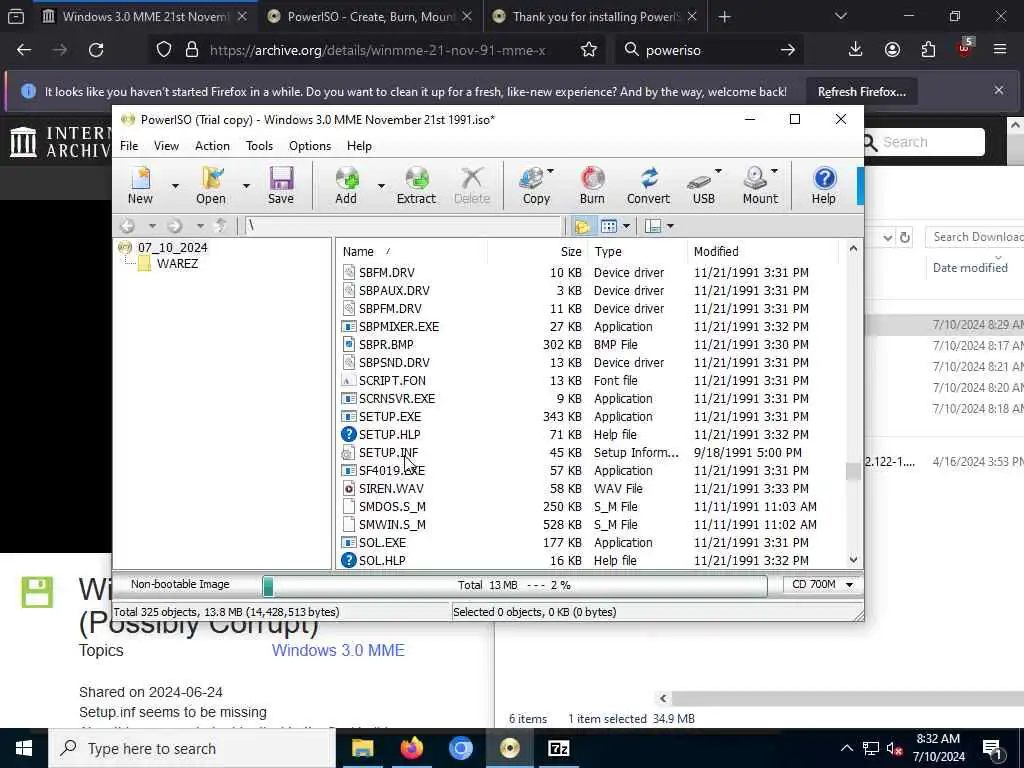Screen dimensions: 1024x768
Task: Click the Burn toolbar icon
Action: [592, 185]
